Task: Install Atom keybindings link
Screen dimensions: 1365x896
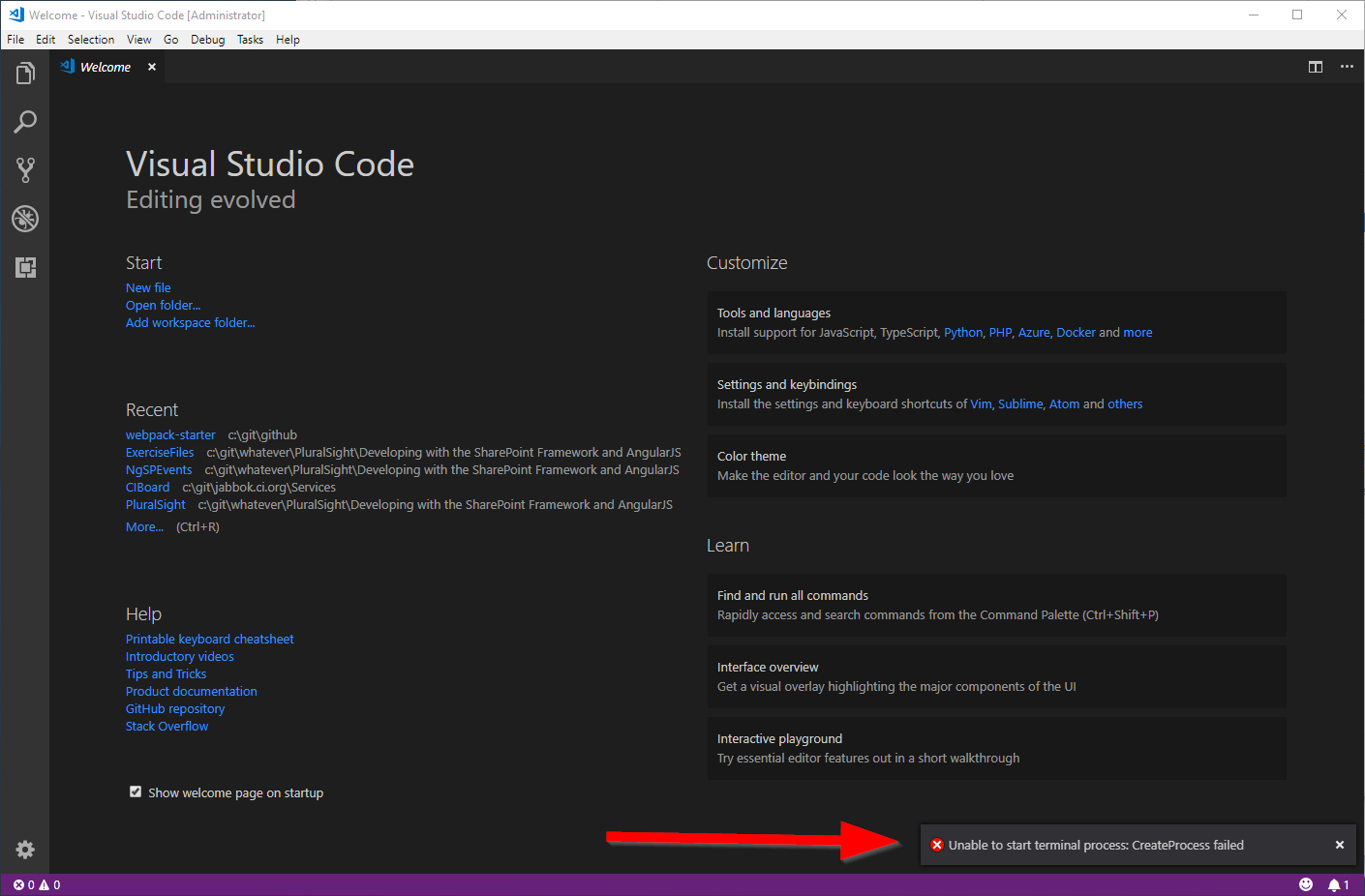Action: tap(1064, 403)
